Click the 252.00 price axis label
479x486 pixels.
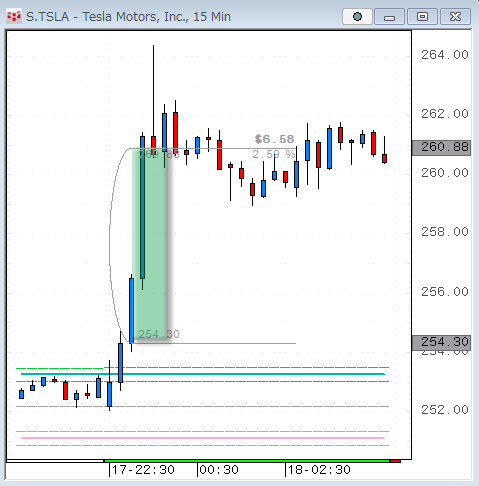click(445, 410)
